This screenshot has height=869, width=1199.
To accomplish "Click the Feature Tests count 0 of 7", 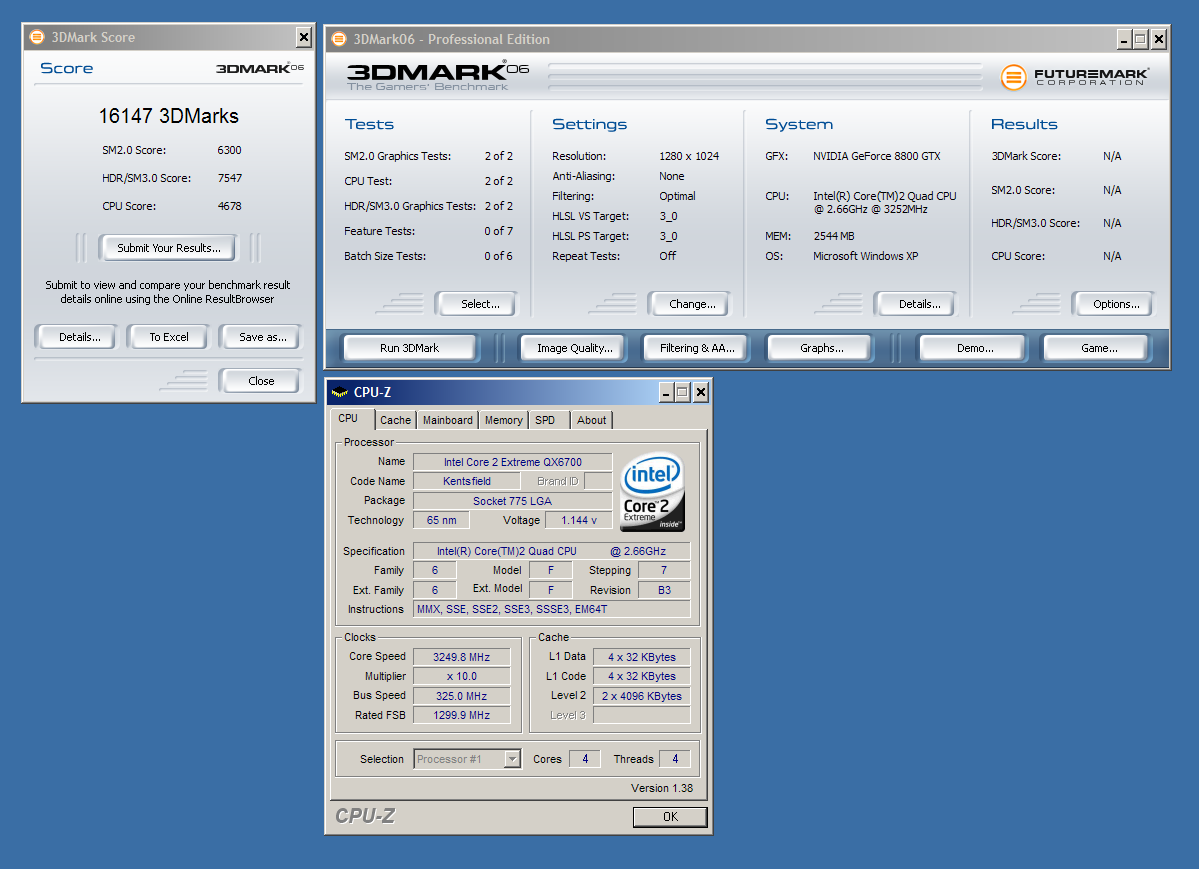I will click(x=499, y=231).
